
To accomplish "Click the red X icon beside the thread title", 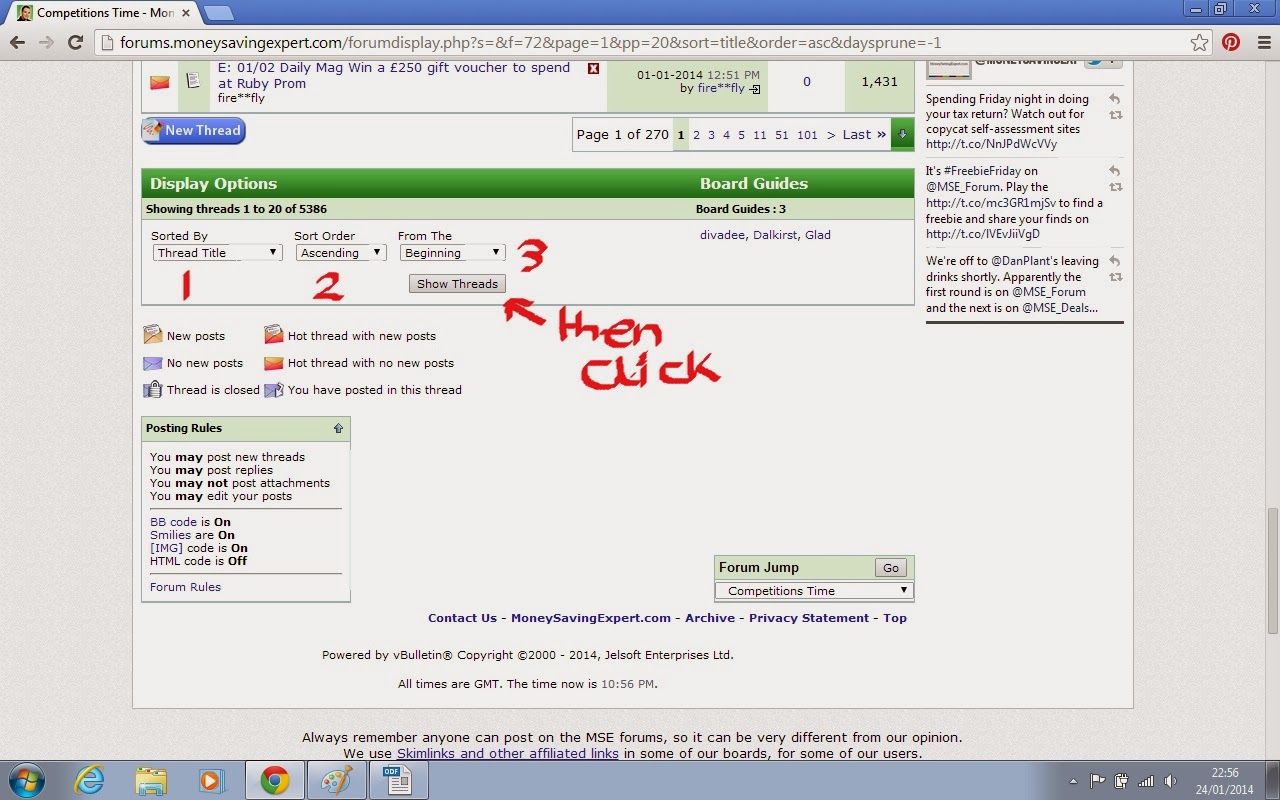I will (x=593, y=68).
